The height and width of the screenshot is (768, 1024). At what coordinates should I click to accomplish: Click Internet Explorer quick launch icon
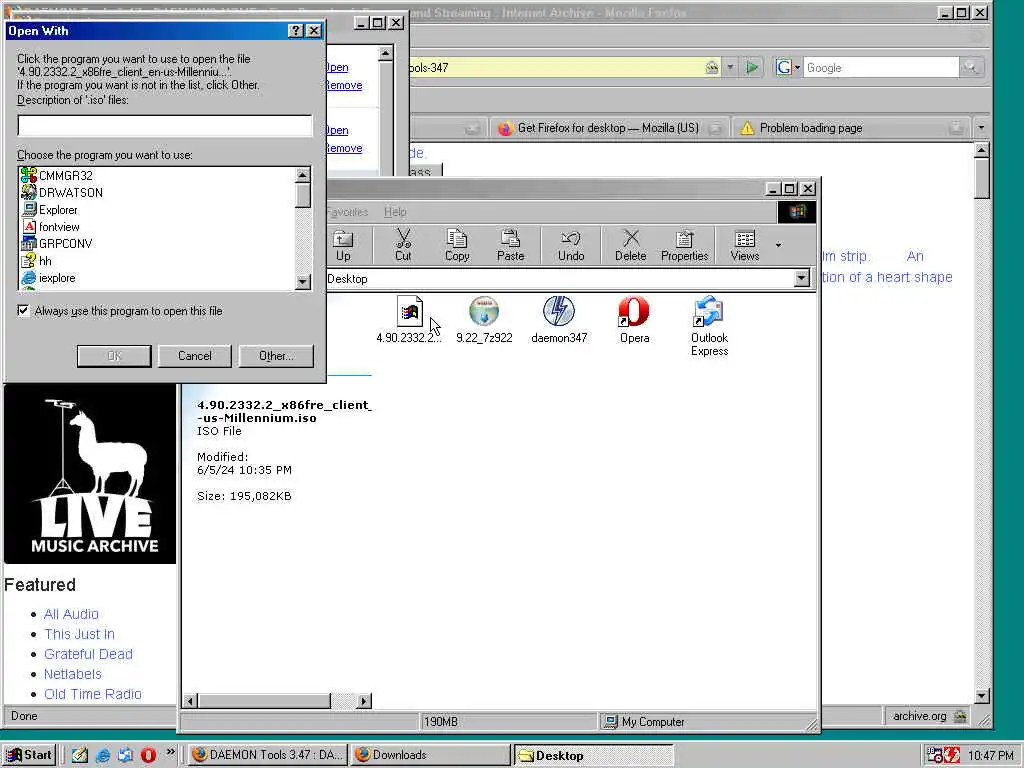click(x=103, y=755)
